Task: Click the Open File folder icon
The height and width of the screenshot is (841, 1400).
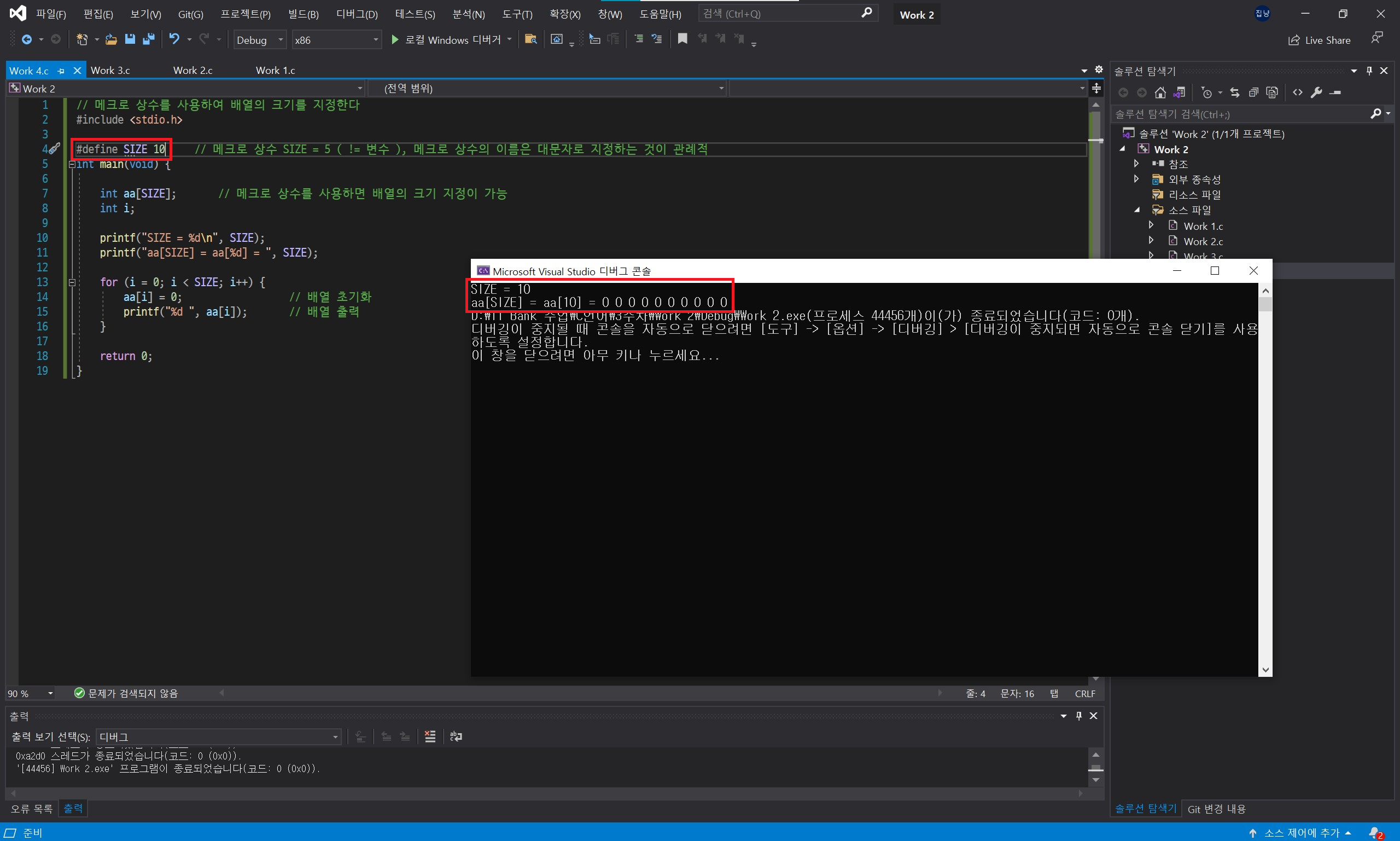Action: 111,39
